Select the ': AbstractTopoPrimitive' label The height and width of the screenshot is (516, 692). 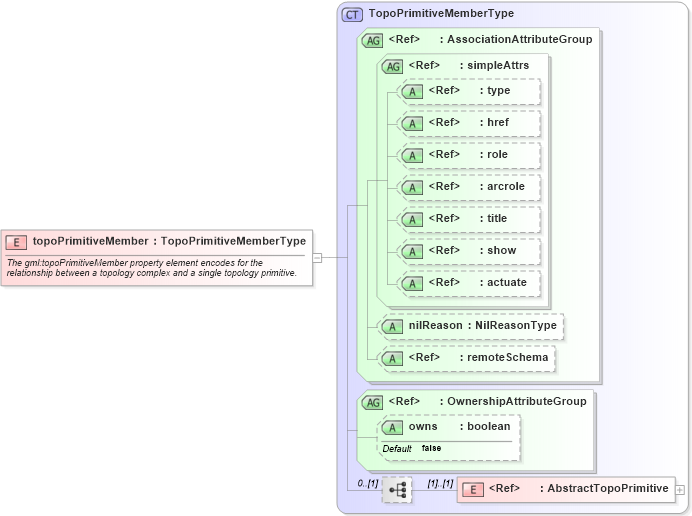(604, 488)
